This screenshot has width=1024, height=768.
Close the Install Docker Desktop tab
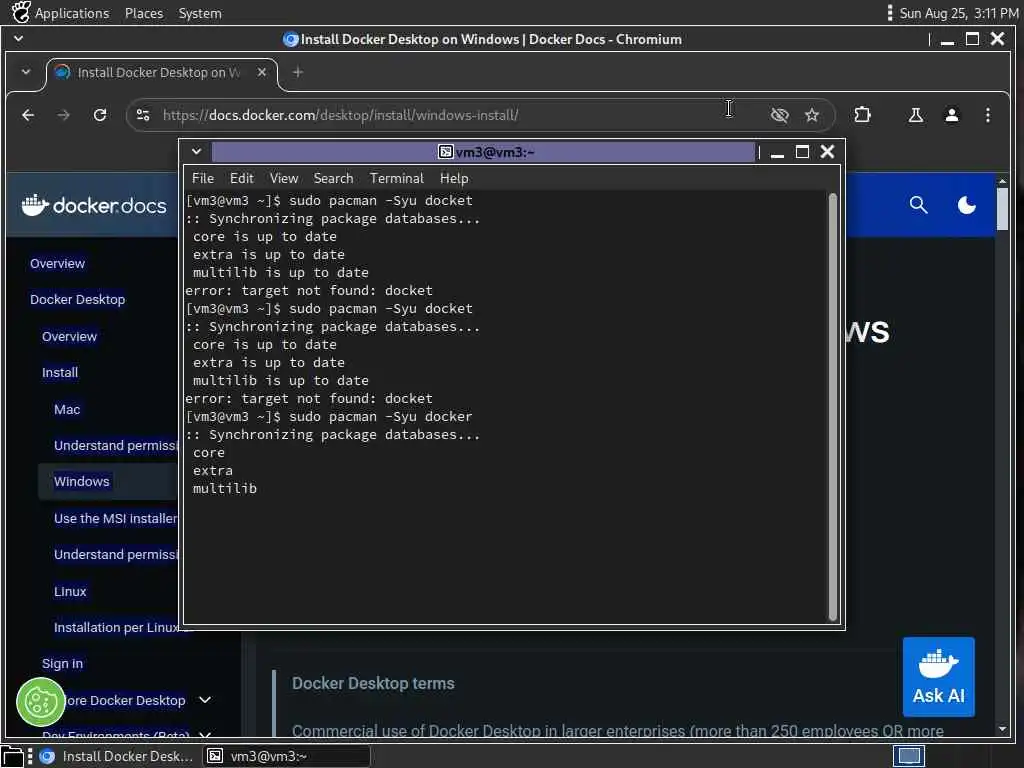pyautogui.click(x=262, y=72)
